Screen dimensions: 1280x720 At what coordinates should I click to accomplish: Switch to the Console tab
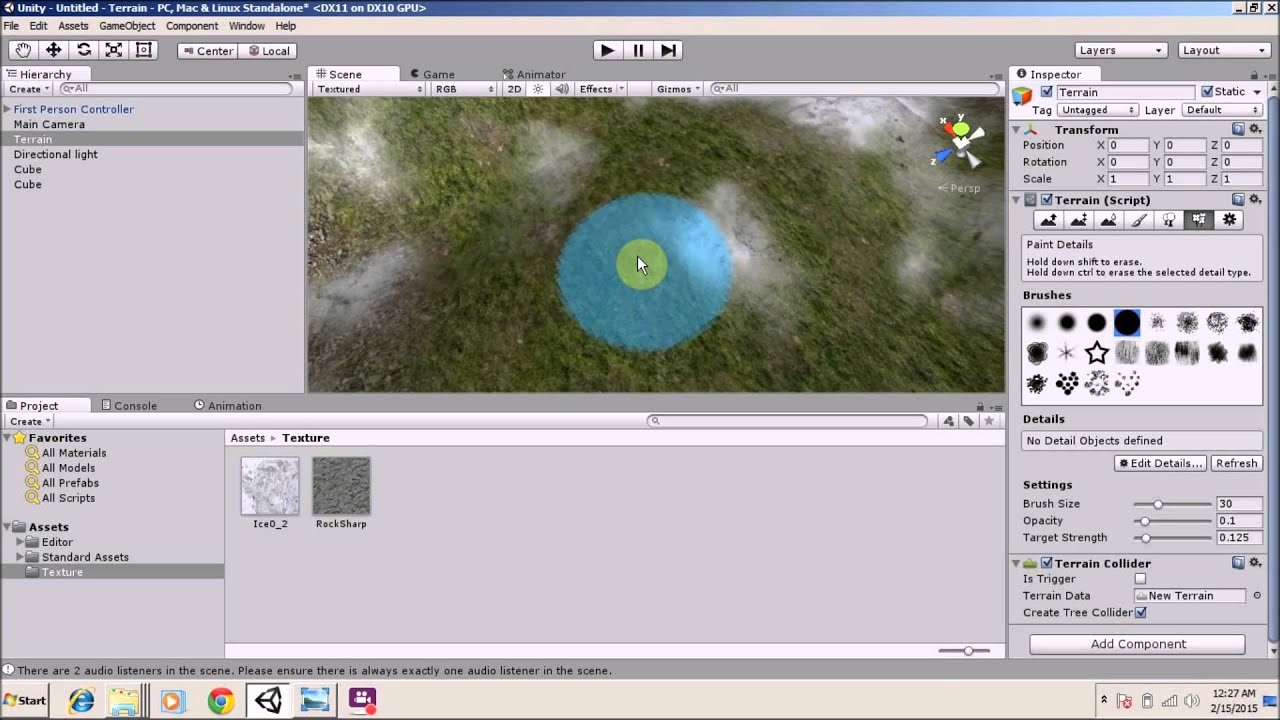(x=129, y=405)
